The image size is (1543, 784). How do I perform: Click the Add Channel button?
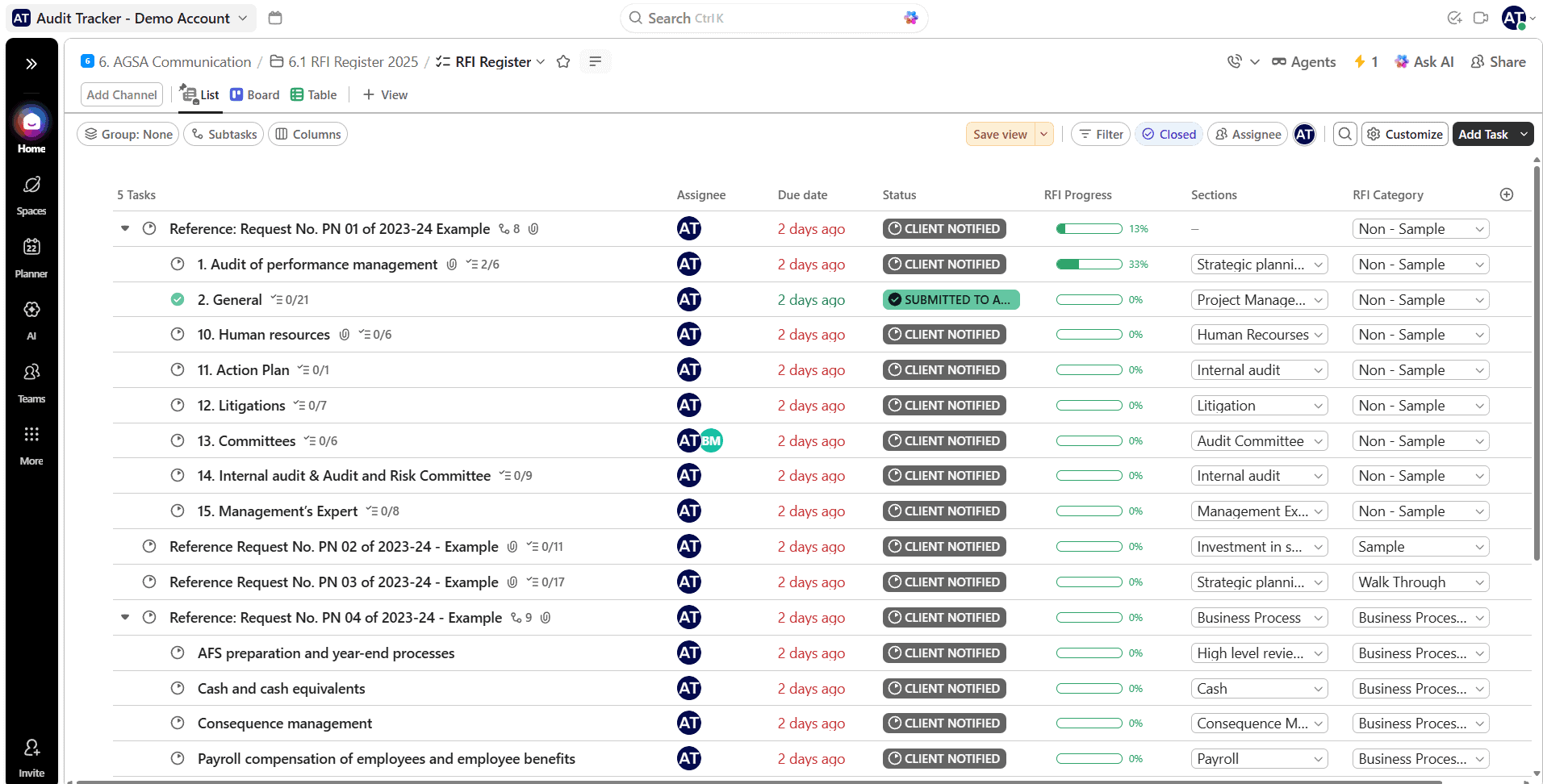pyautogui.click(x=122, y=95)
